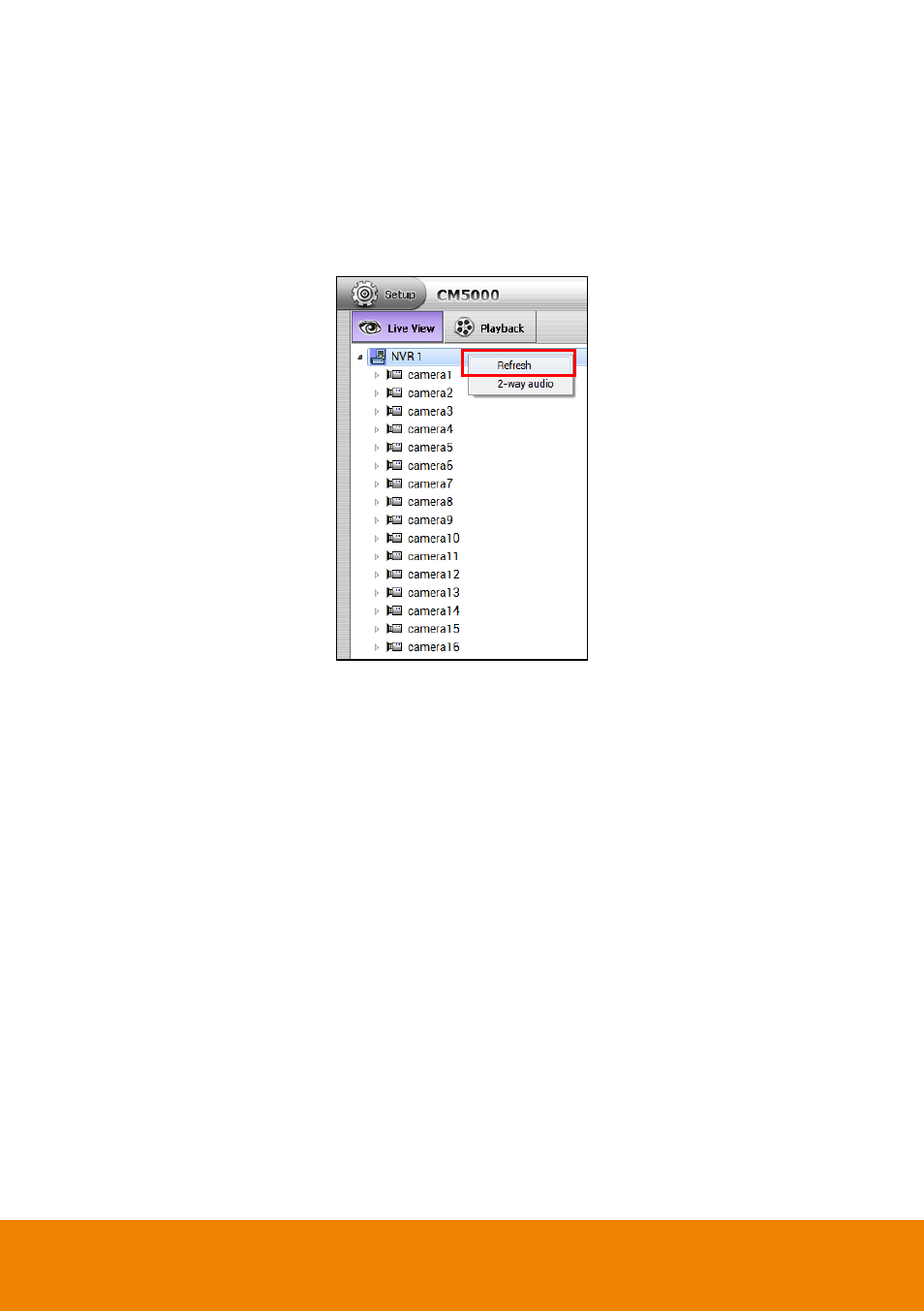This screenshot has height=1312, width=924.
Task: Select the camera15 label
Action: click(x=434, y=630)
